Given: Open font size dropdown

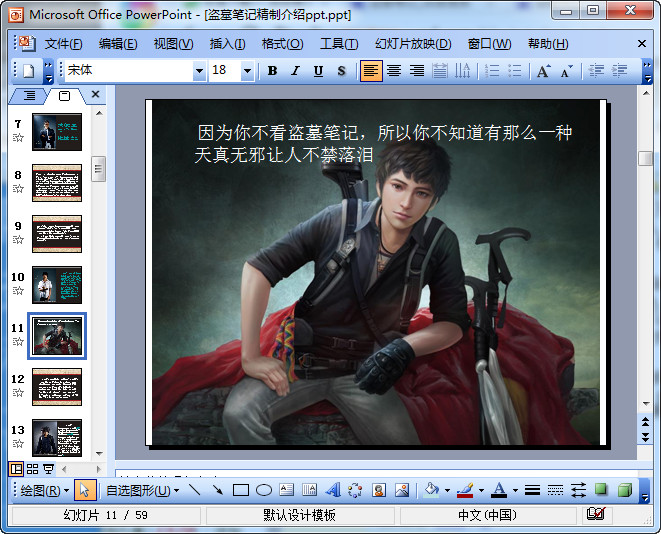Looking at the screenshot, I should 247,70.
